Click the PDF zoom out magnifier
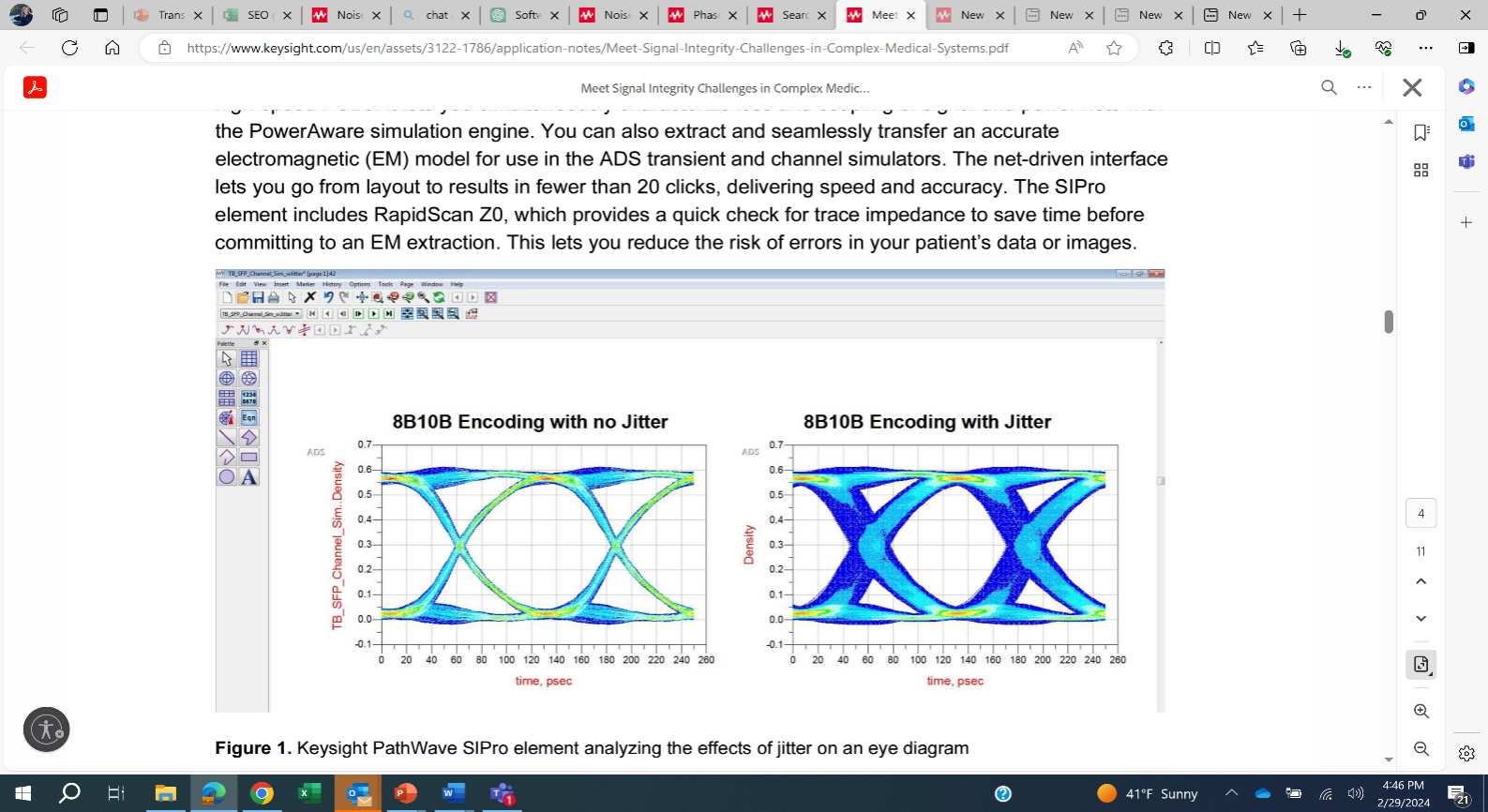Image resolution: width=1488 pixels, height=812 pixels. coord(1421,748)
